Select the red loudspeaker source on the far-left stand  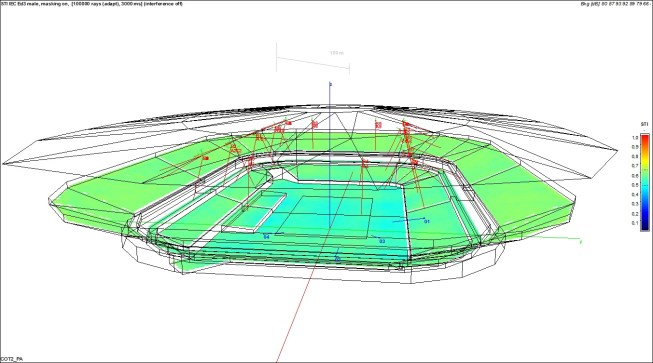coord(205,158)
